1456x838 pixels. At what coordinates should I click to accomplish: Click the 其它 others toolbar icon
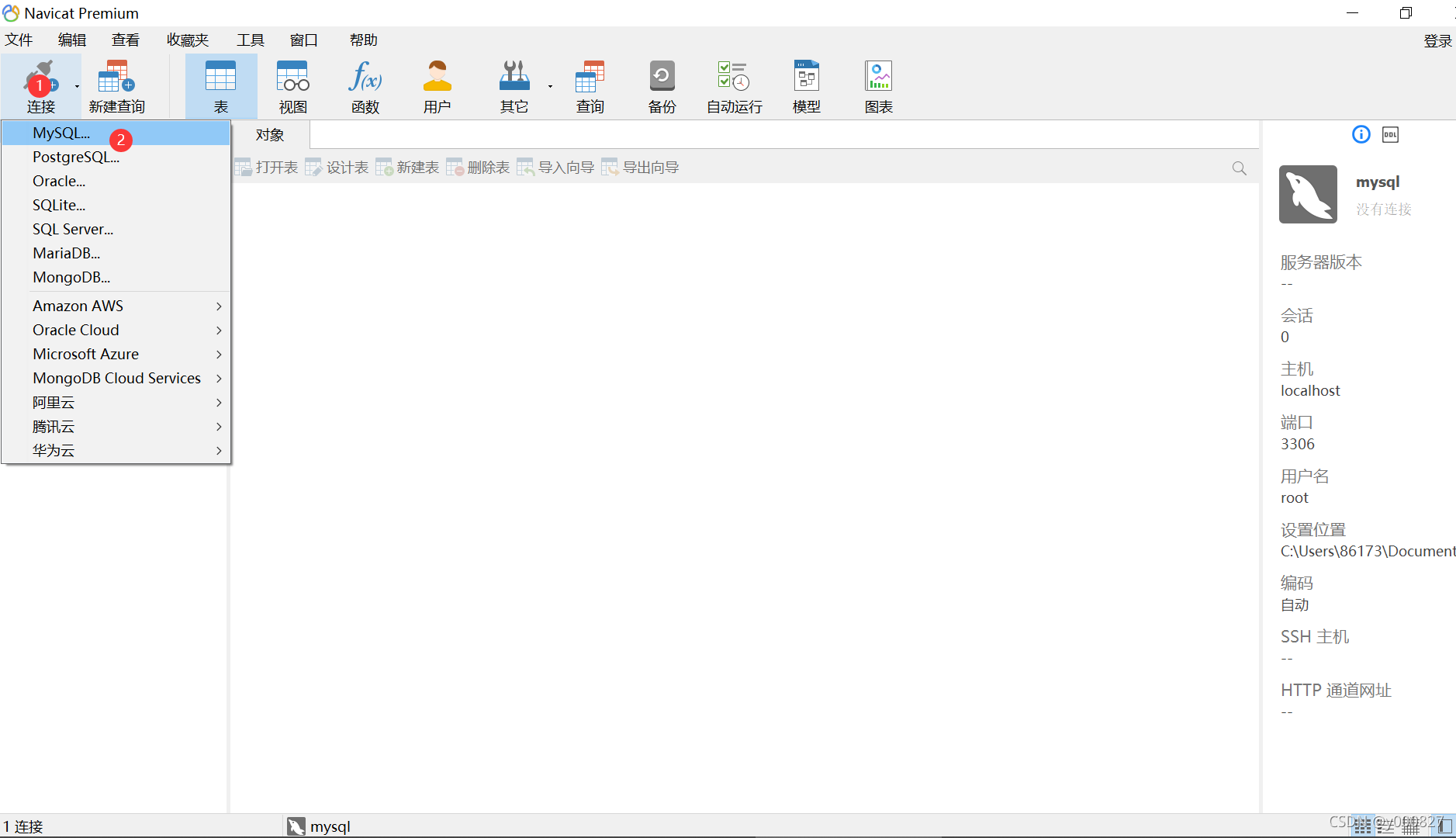pos(514,86)
